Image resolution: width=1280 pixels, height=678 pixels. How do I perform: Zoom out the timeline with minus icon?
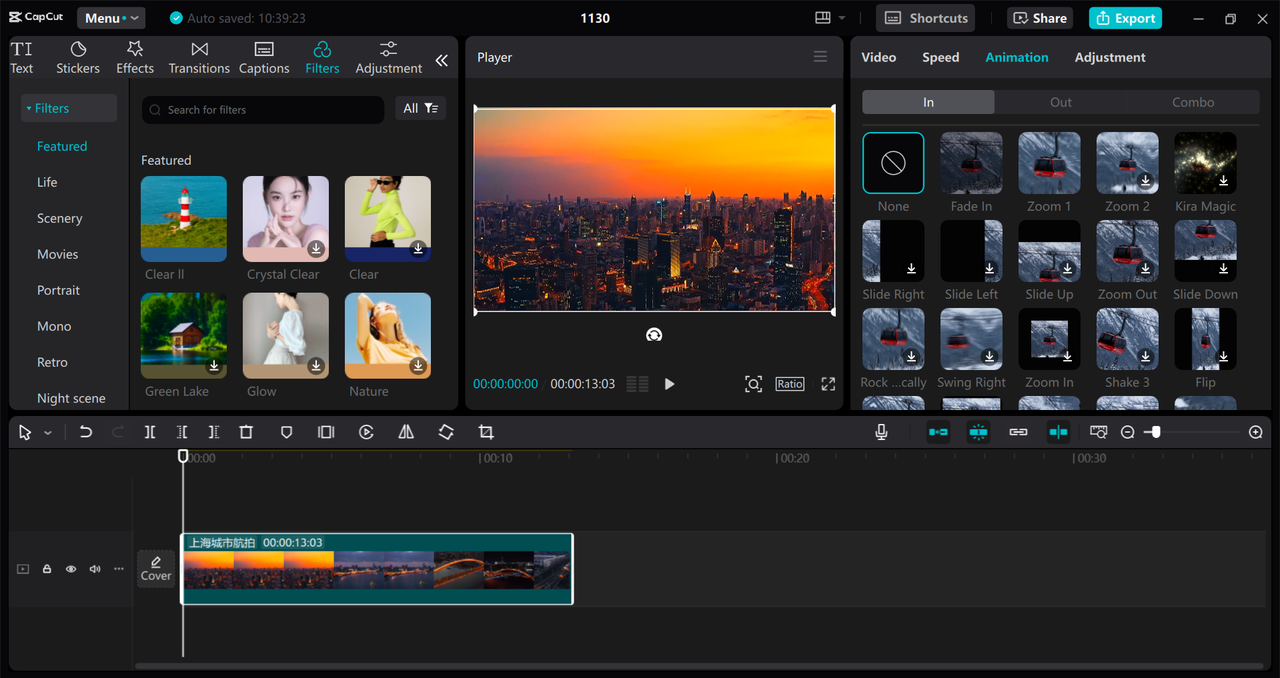point(1128,432)
